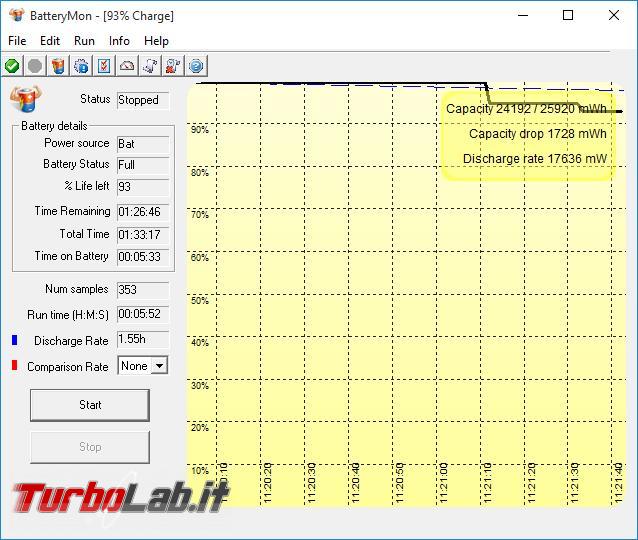The width and height of the screenshot is (638, 540).
Task: Click the large battery mascot beside Status
Action: click(25, 99)
